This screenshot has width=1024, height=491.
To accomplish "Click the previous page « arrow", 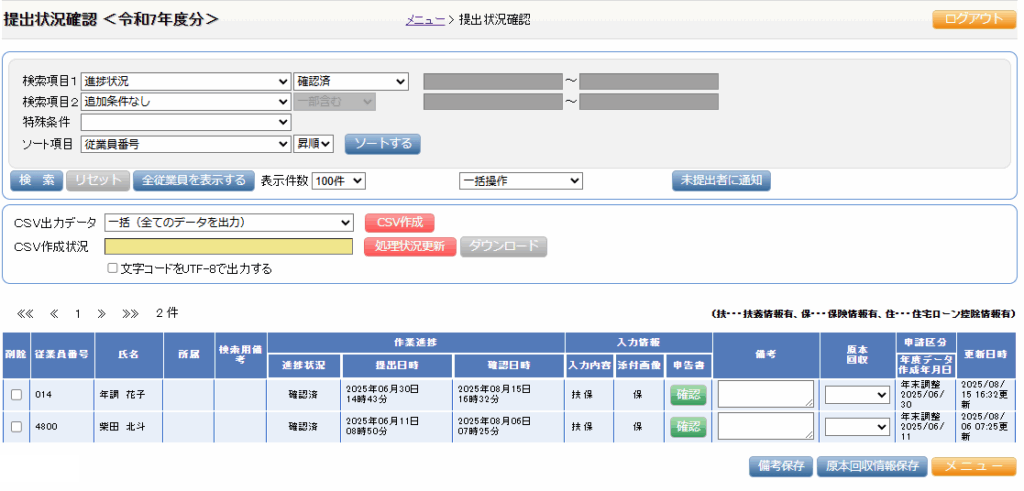I will point(54,314).
